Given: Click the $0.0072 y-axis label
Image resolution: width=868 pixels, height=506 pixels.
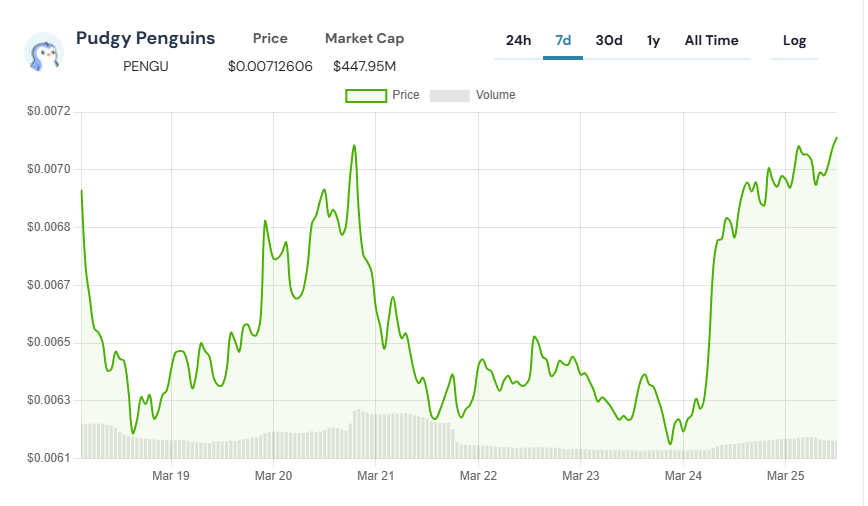Looking at the screenshot, I should [x=49, y=111].
